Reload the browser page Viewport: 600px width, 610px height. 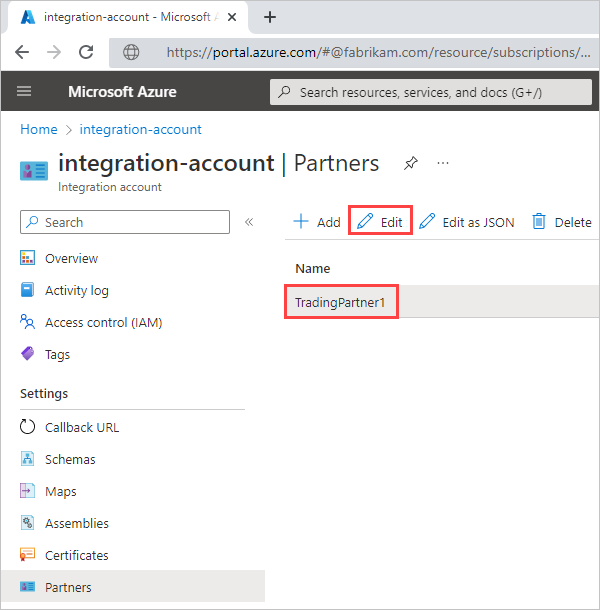click(86, 53)
